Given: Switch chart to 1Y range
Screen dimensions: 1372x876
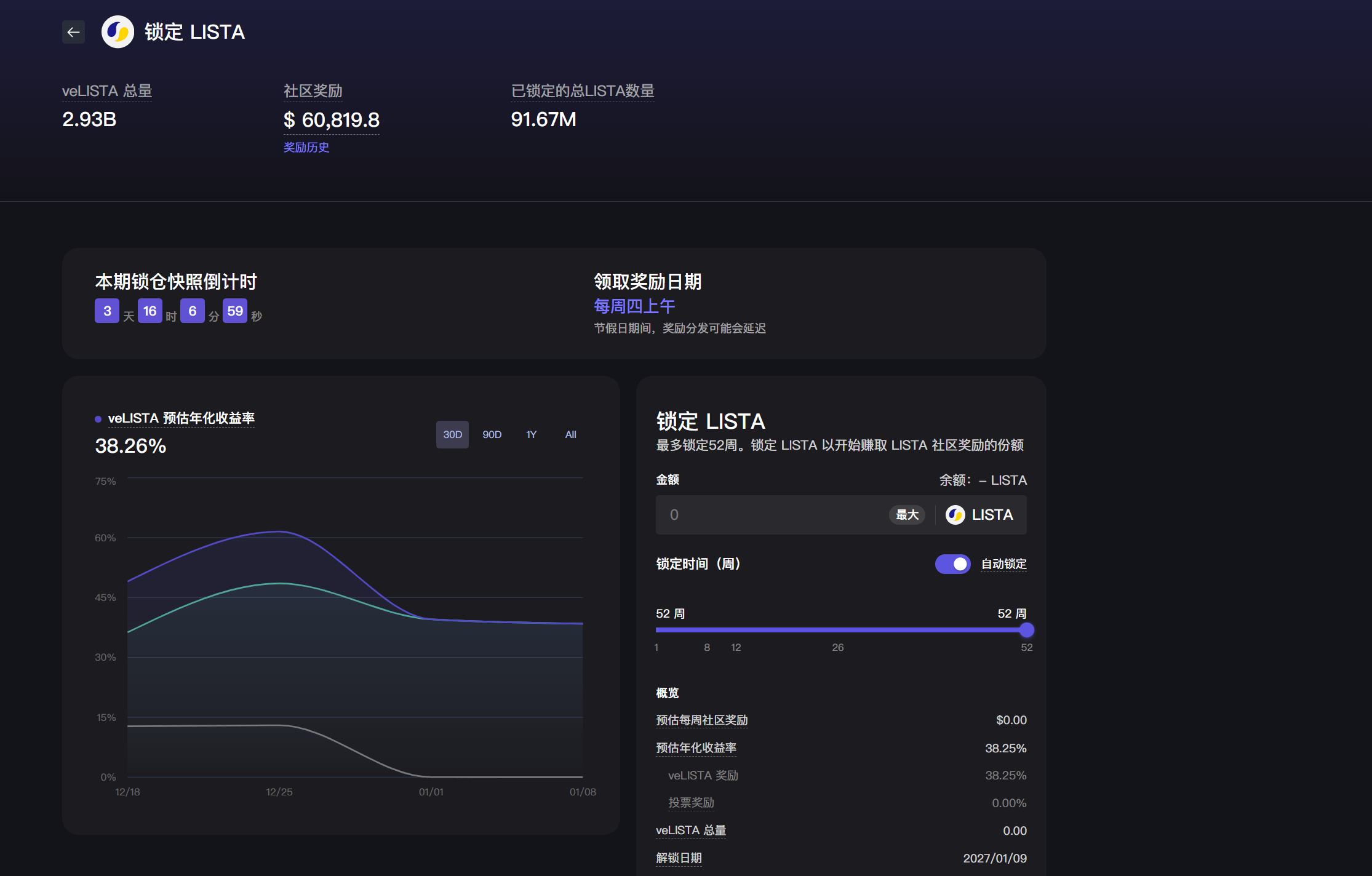Looking at the screenshot, I should 531,435.
